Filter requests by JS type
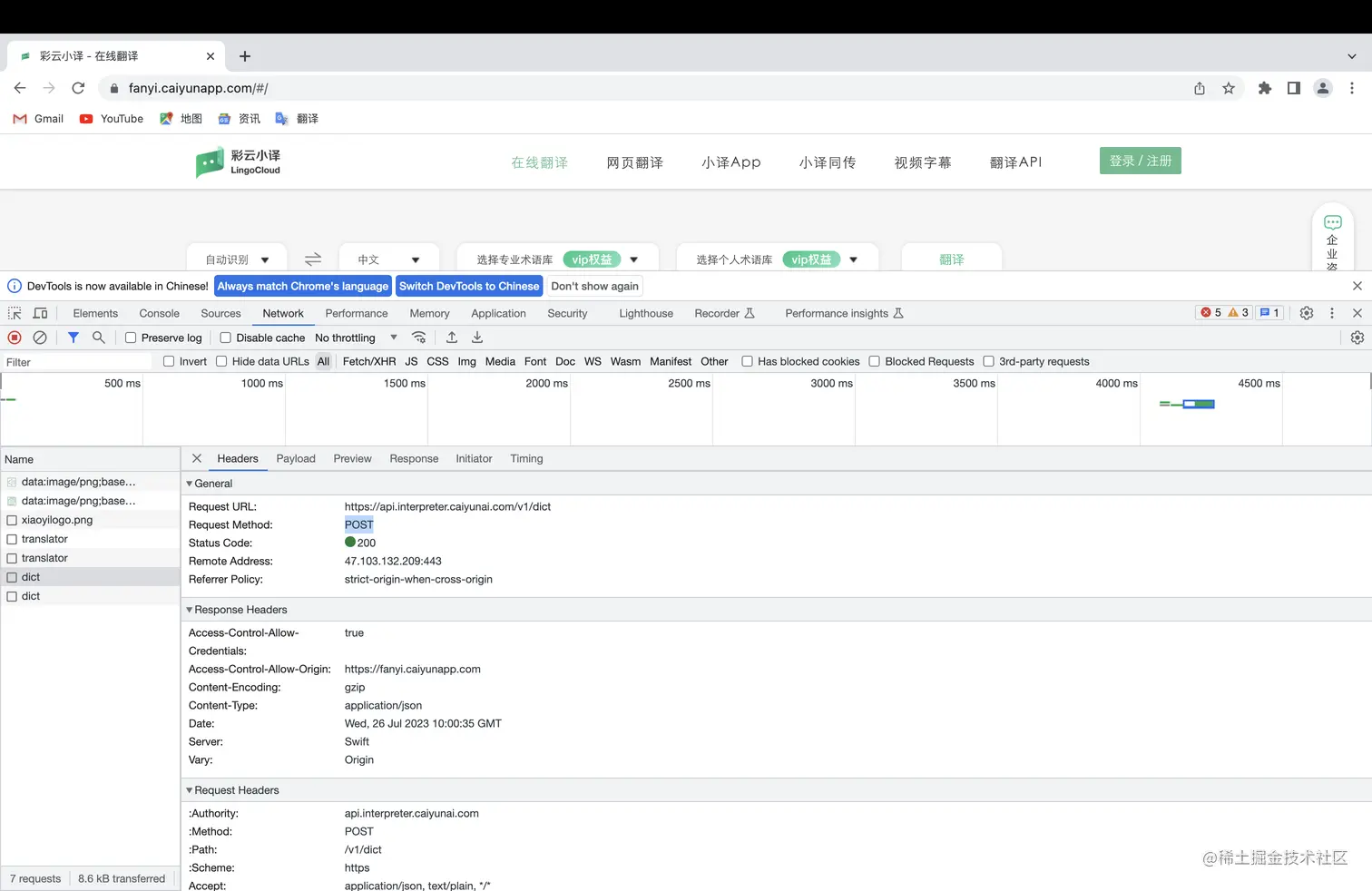The height and width of the screenshot is (891, 1372). 411,361
